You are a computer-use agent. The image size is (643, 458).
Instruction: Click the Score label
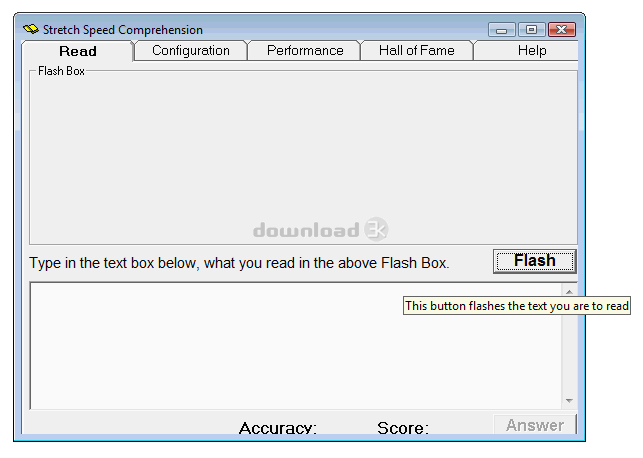[x=403, y=428]
